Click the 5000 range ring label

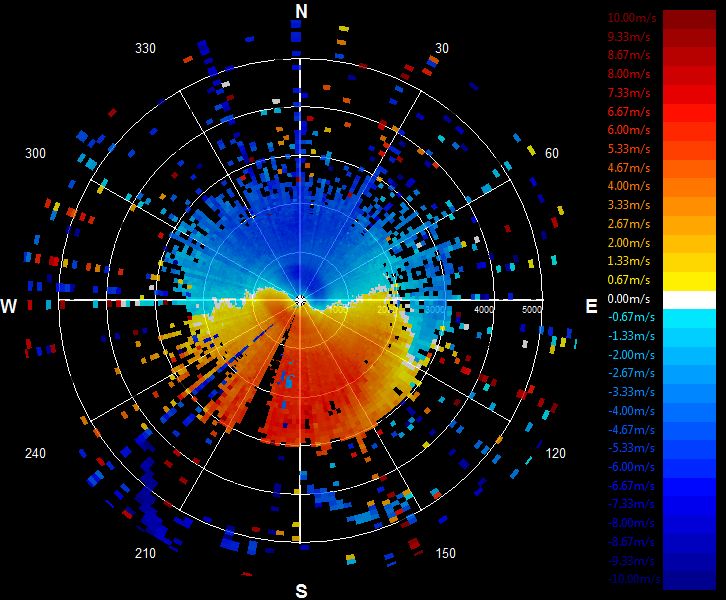click(x=532, y=309)
